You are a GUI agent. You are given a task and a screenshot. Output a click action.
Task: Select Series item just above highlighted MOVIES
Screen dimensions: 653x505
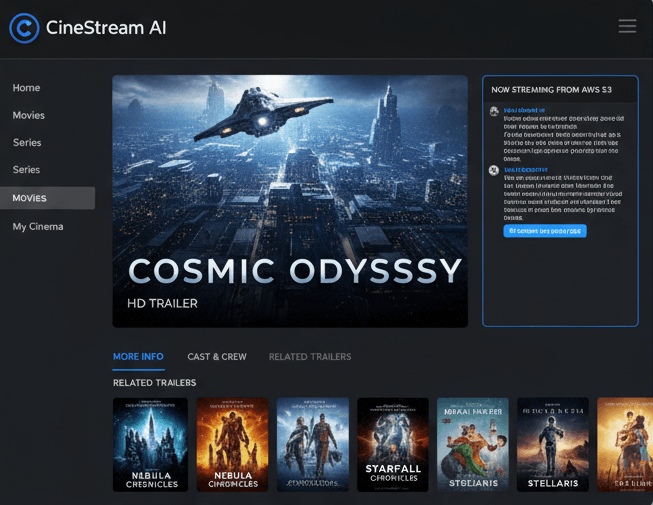tap(26, 169)
